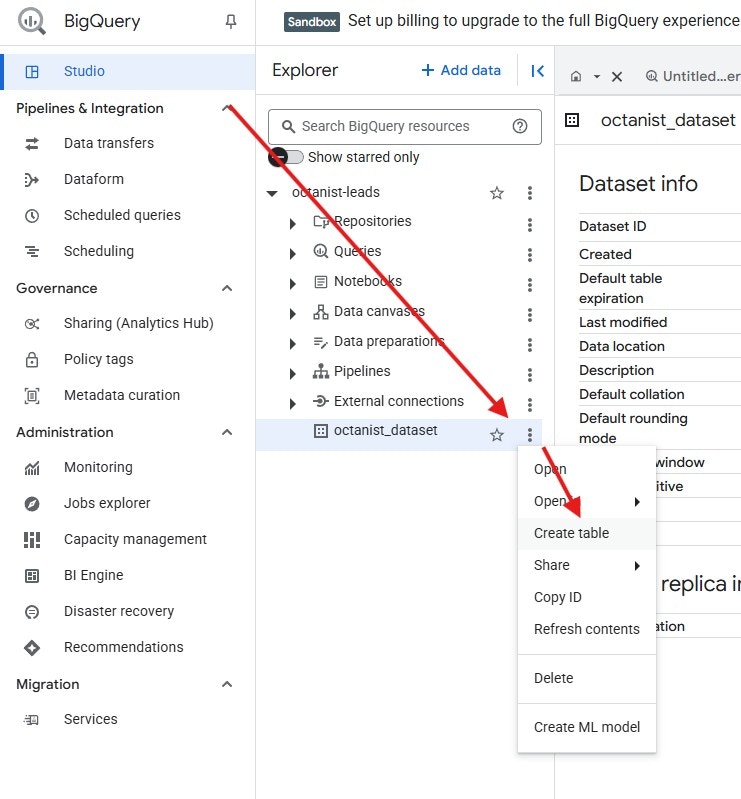Click the Search BigQuery resources field
The width and height of the screenshot is (741, 799).
pos(405,126)
